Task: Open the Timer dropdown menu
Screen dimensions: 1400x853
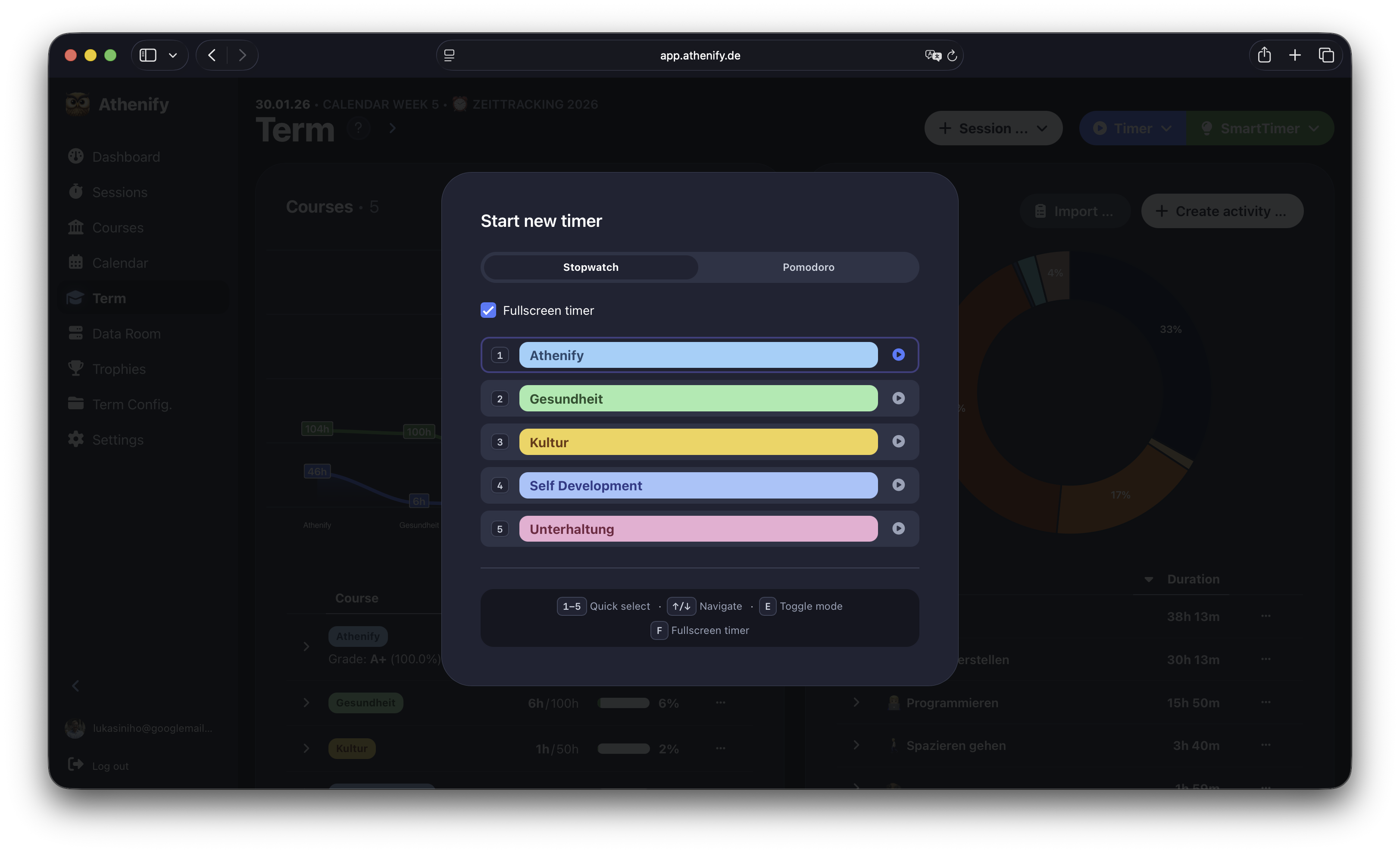Action: tap(1131, 128)
